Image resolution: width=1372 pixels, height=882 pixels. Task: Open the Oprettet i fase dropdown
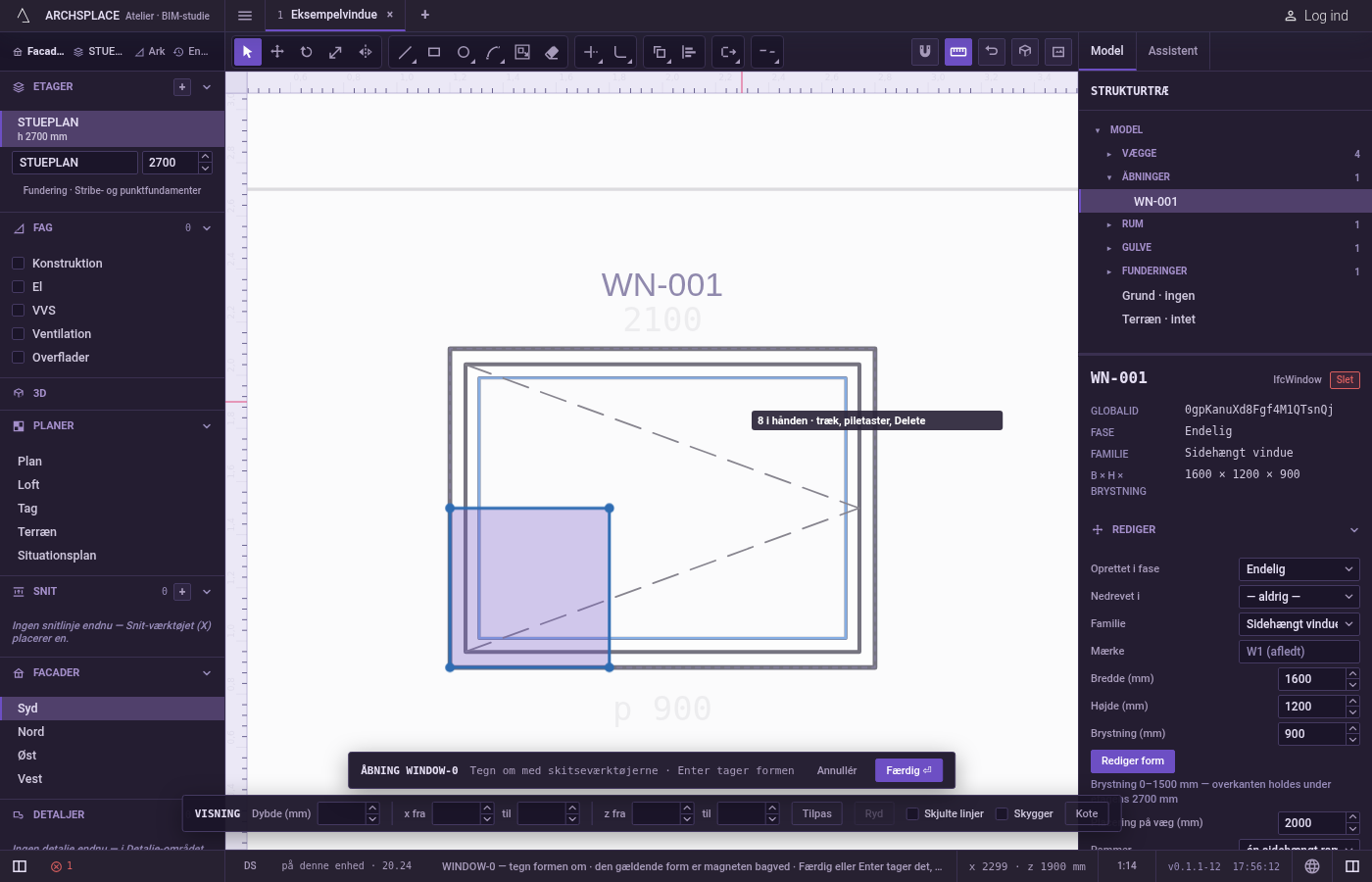click(x=1299, y=569)
